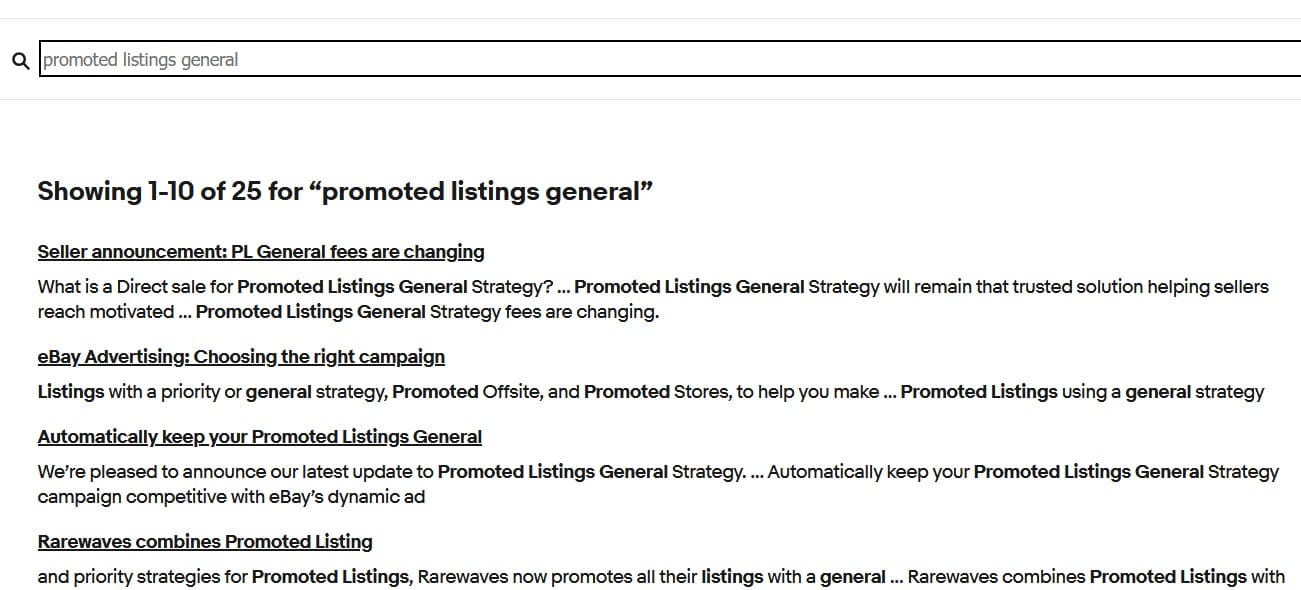This screenshot has height=590, width=1301.
Task: Click snippet words 'Promoted Stores'
Action: (655, 392)
